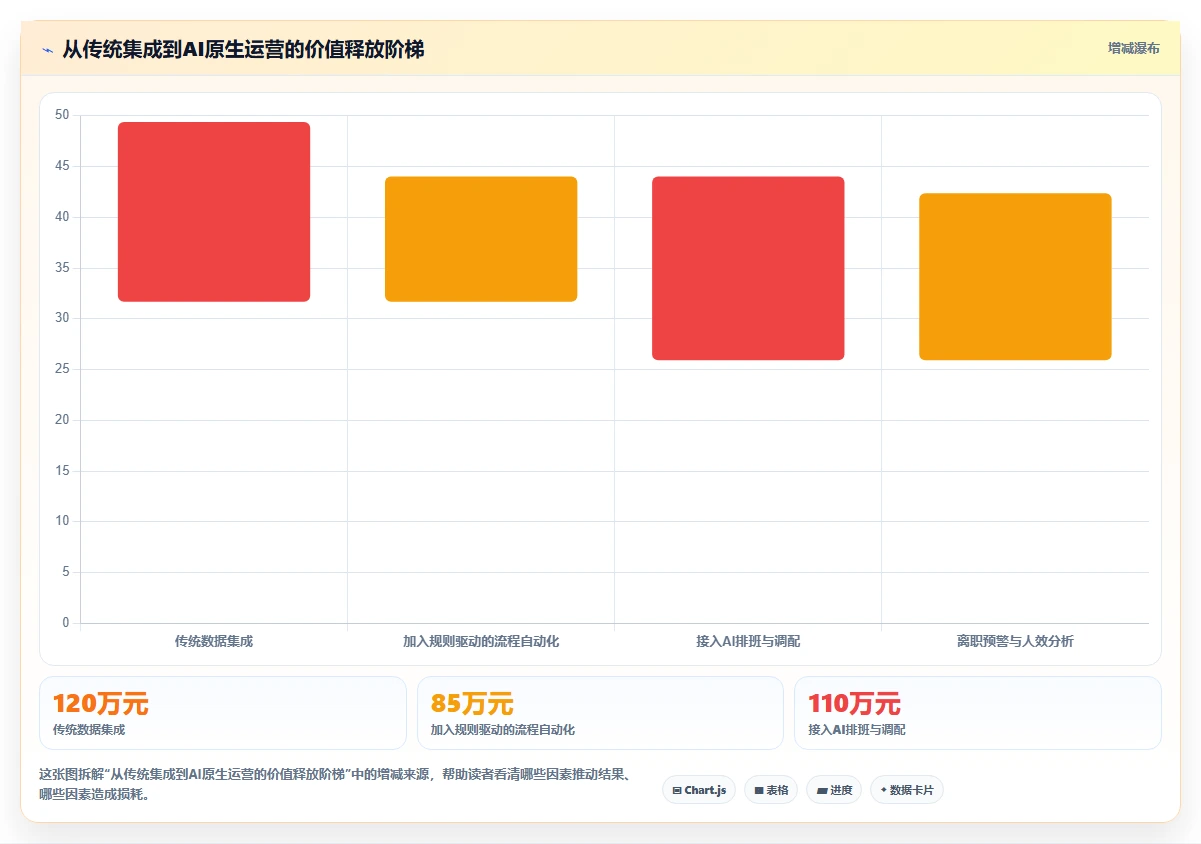Viewport: 1201px width, 844px height.
Task: Click the y-axis value 5
Action: (66, 572)
